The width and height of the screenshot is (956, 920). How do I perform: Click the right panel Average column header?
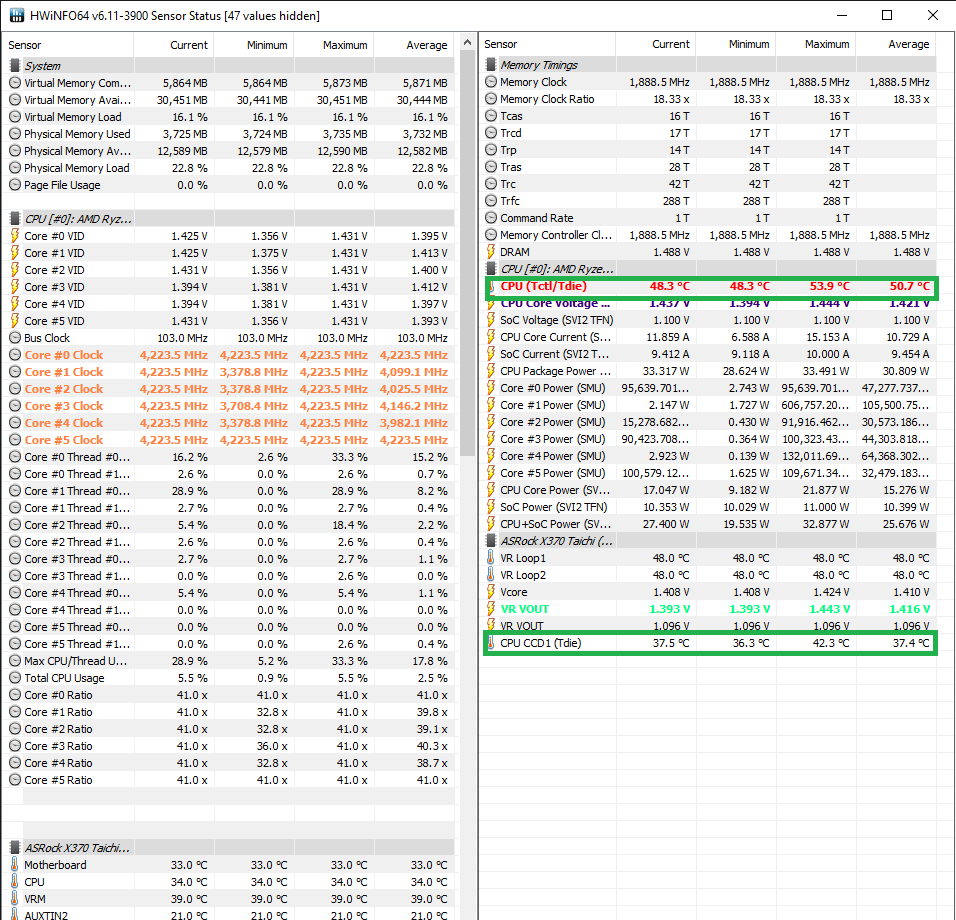896,44
